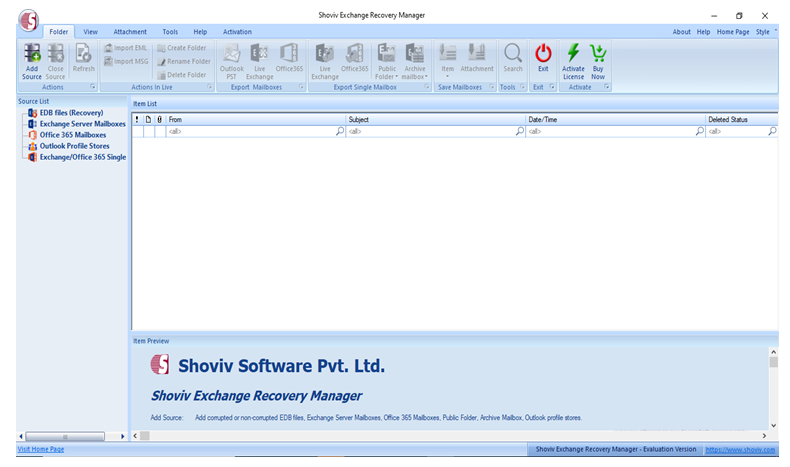Click the Deleted Status column header
The width and height of the screenshot is (790, 467).
point(742,119)
